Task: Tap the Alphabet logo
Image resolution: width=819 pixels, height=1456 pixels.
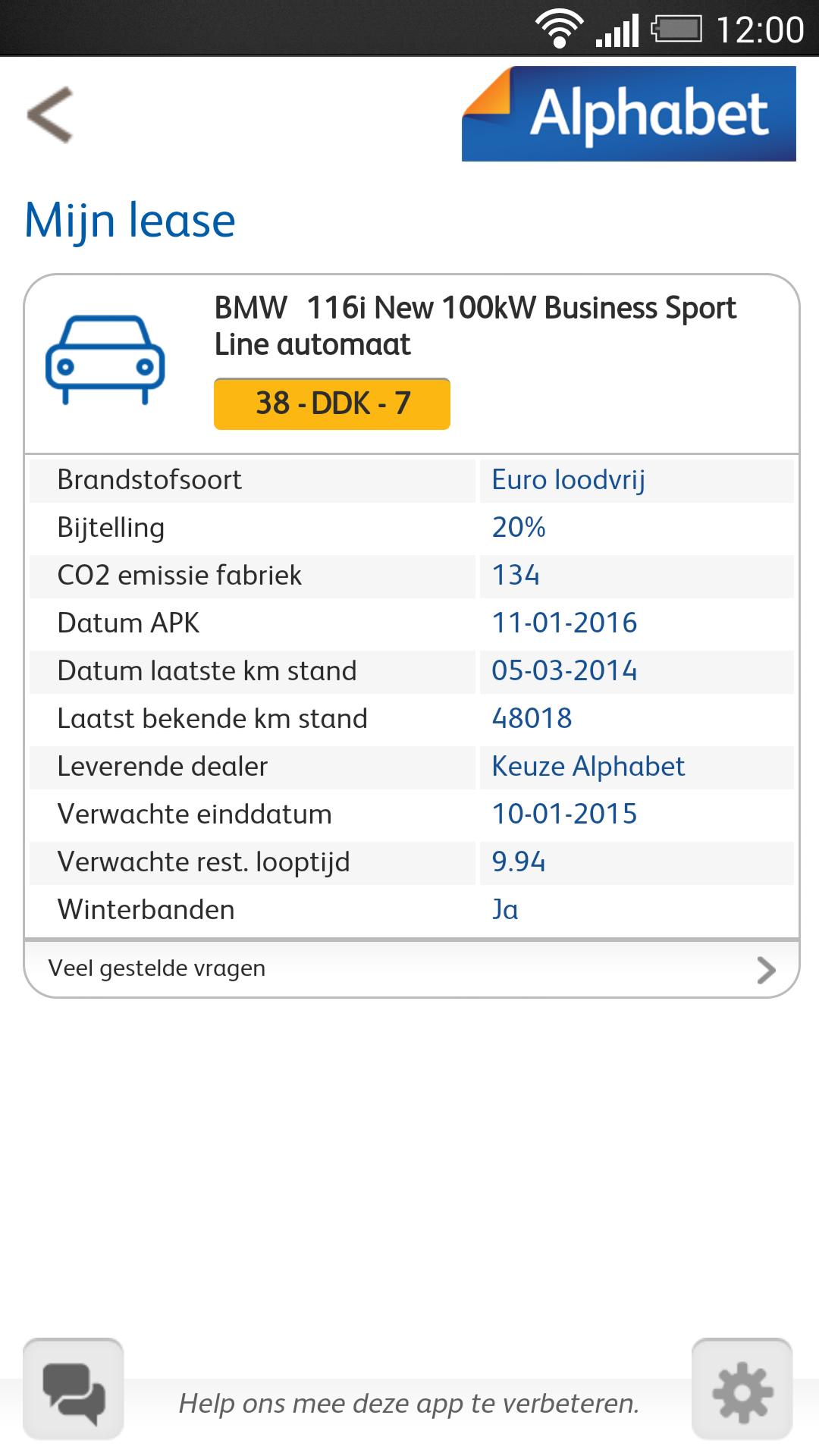Action: point(629,114)
